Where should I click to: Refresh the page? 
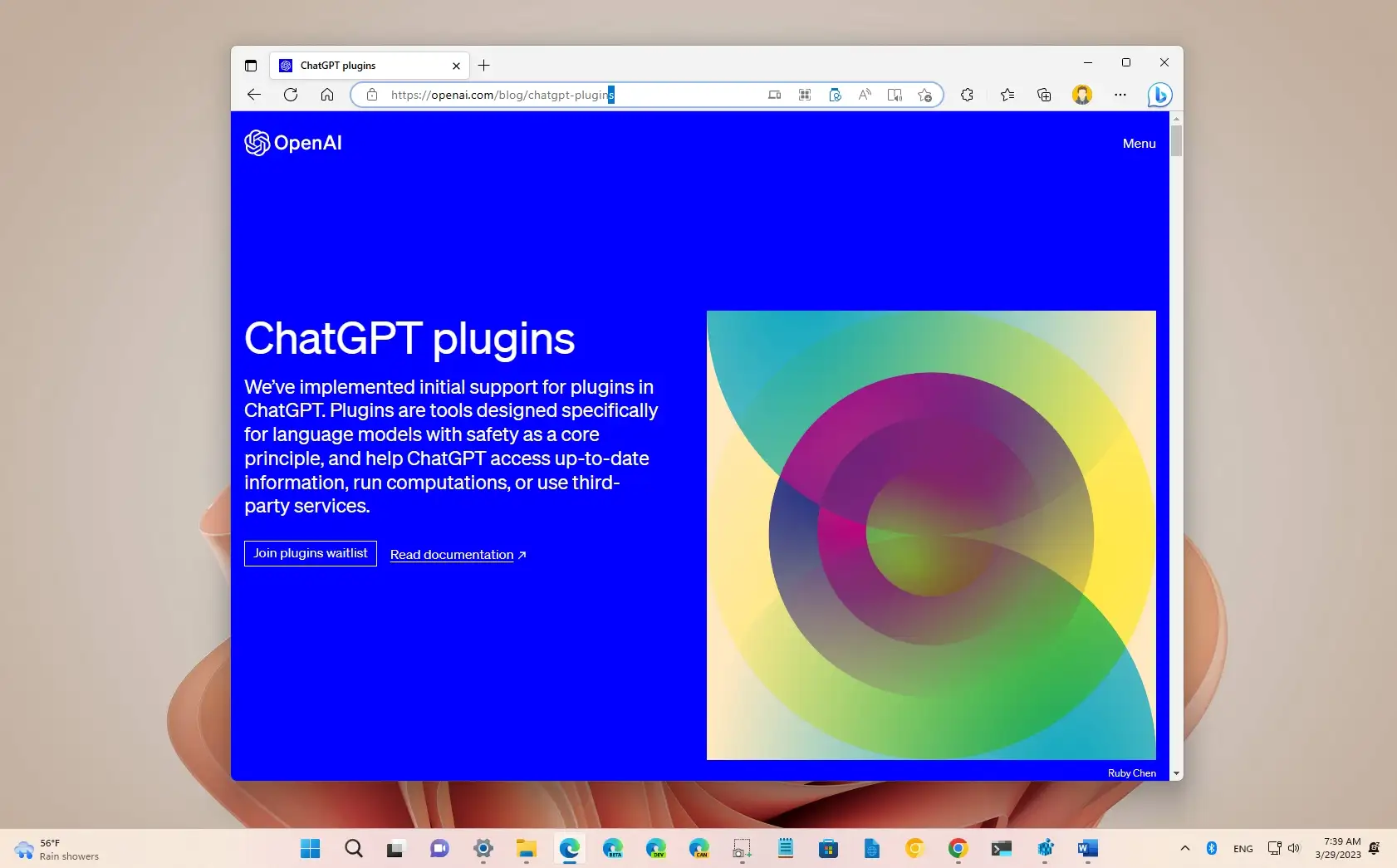tap(291, 95)
